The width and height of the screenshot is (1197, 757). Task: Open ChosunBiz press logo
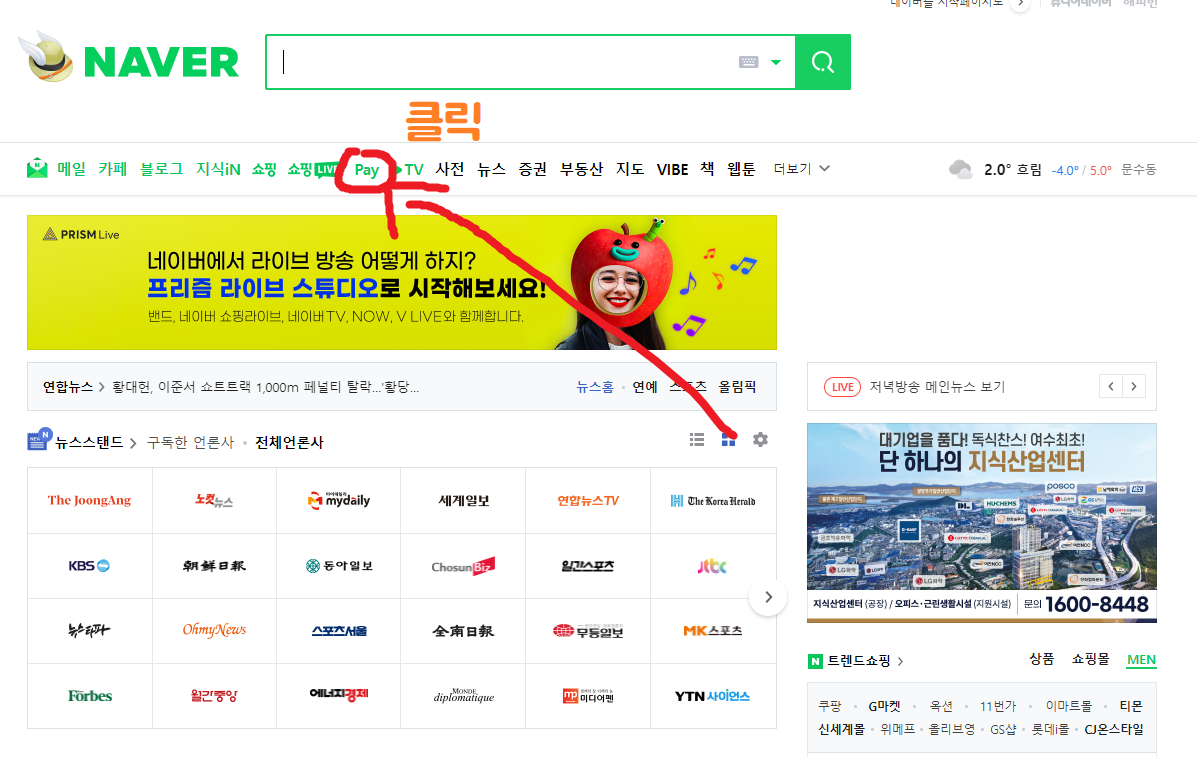(463, 566)
